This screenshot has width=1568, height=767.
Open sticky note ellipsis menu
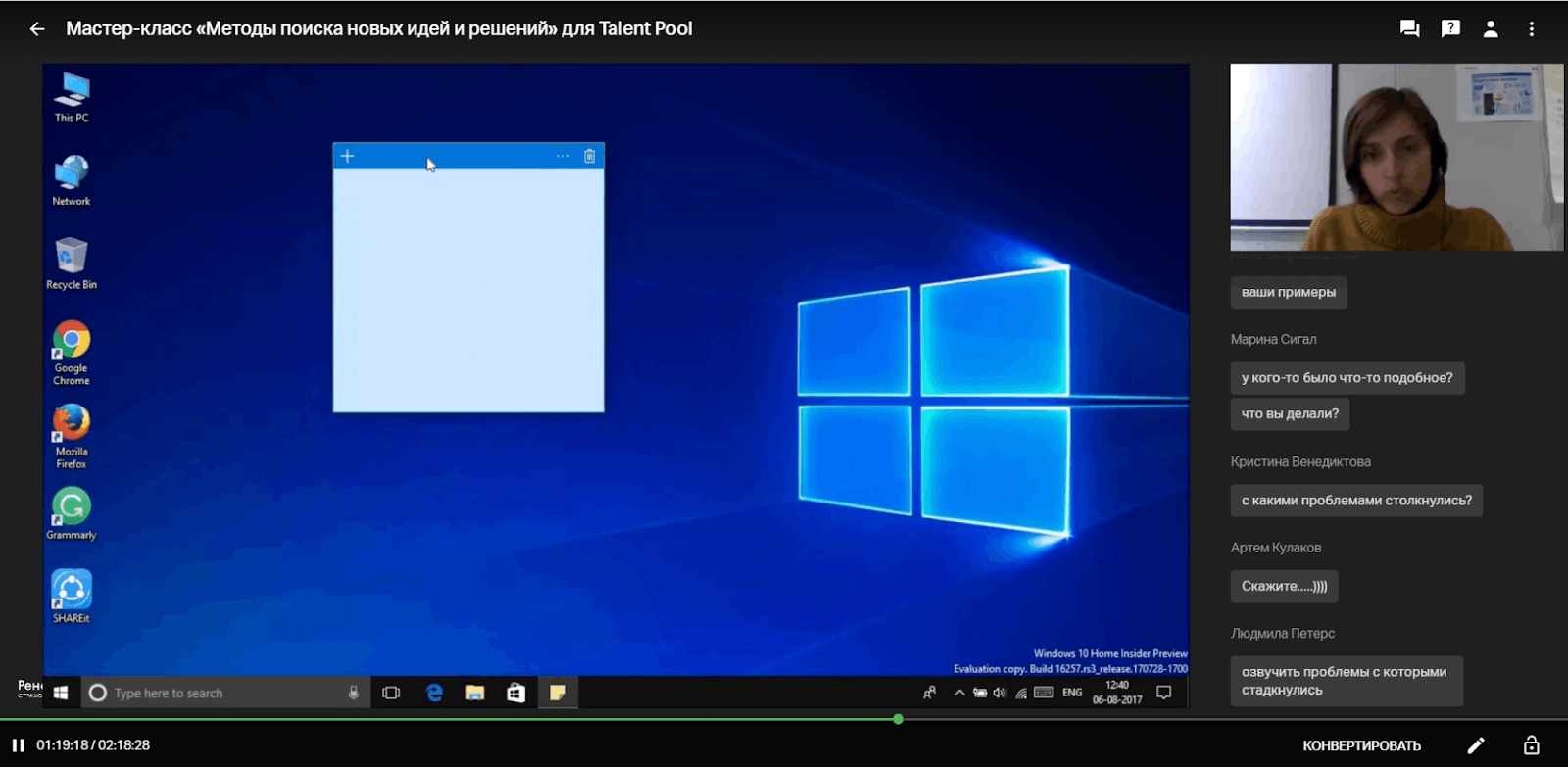coord(563,156)
